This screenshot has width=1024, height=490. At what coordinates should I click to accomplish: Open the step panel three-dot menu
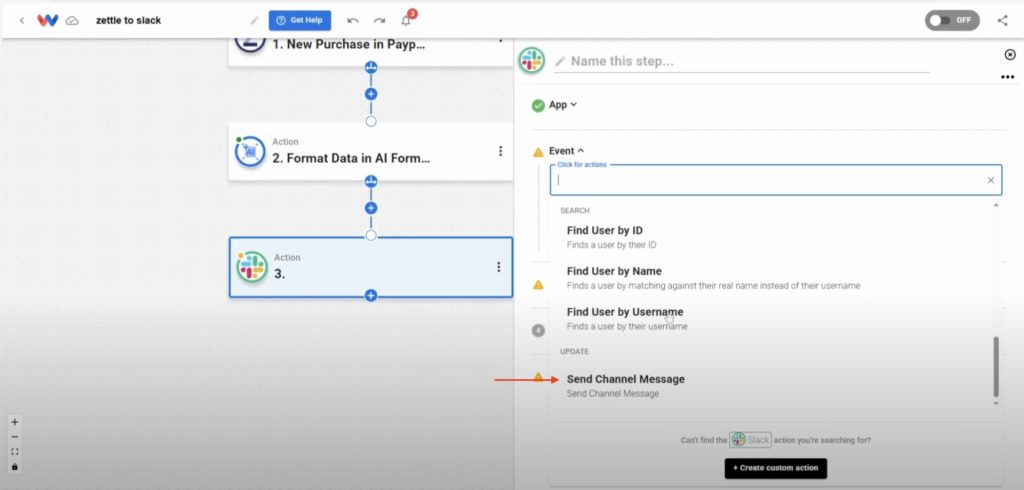point(1007,77)
